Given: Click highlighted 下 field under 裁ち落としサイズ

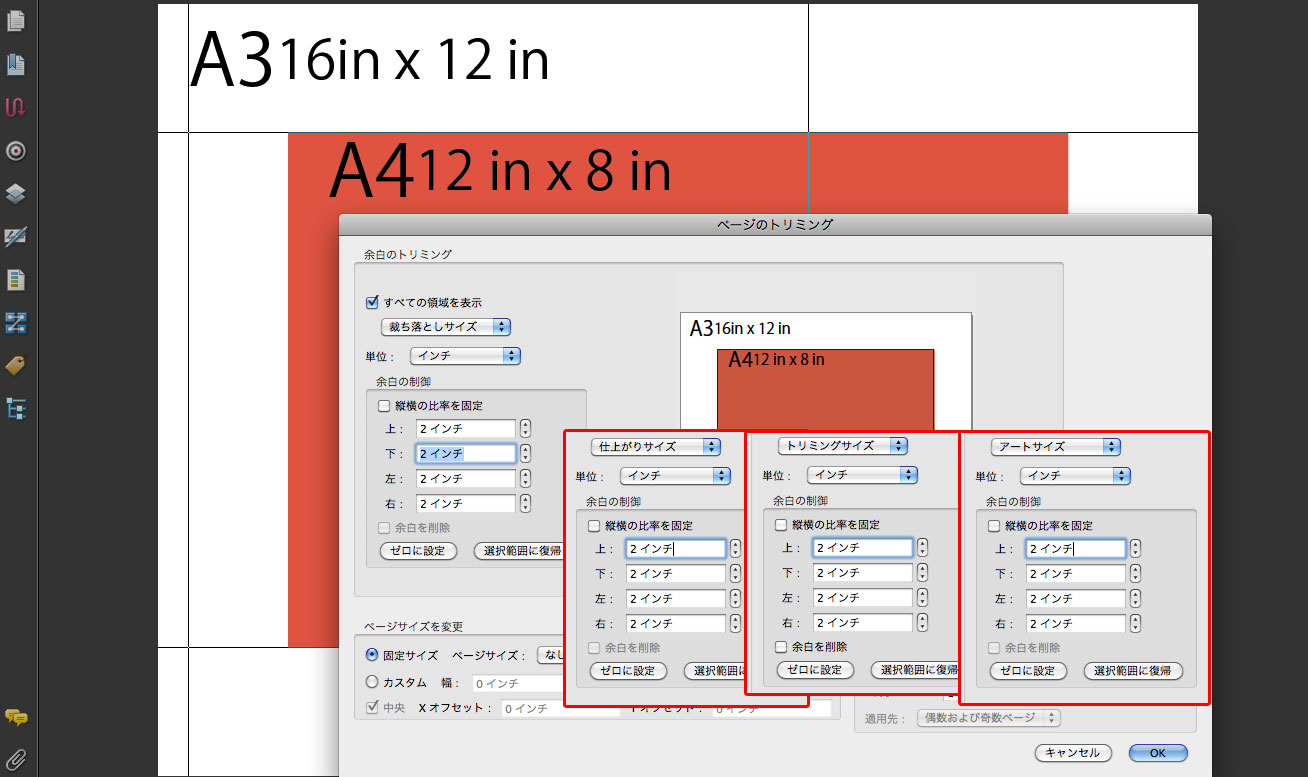Looking at the screenshot, I should coord(466,453).
